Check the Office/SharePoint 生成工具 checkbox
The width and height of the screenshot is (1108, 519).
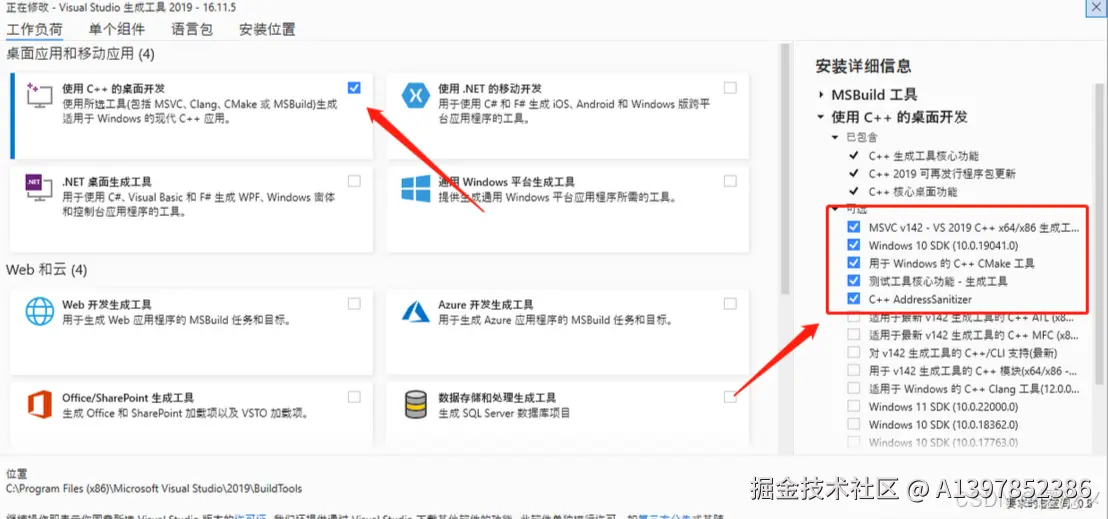point(354,397)
